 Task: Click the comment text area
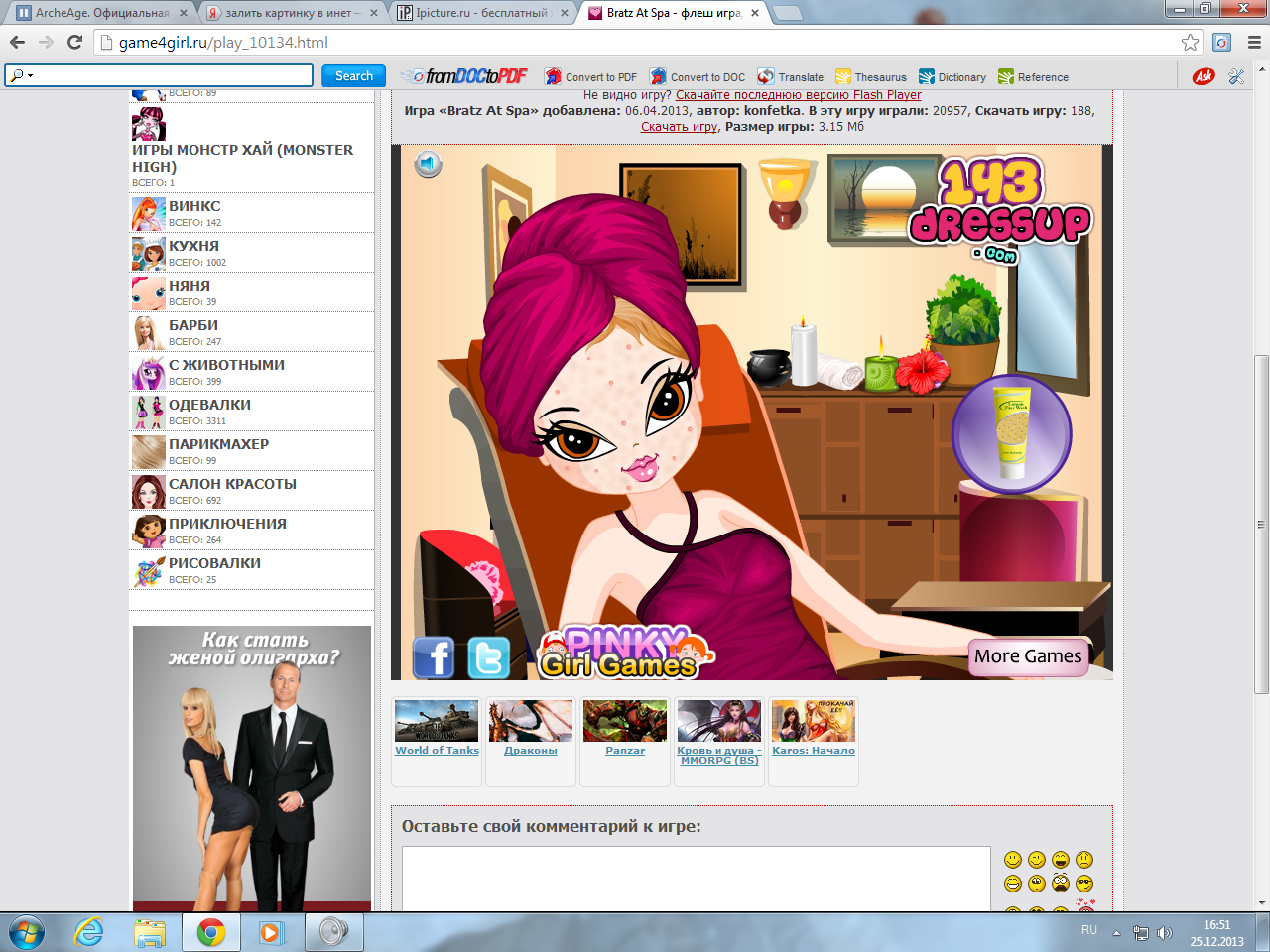(697, 879)
